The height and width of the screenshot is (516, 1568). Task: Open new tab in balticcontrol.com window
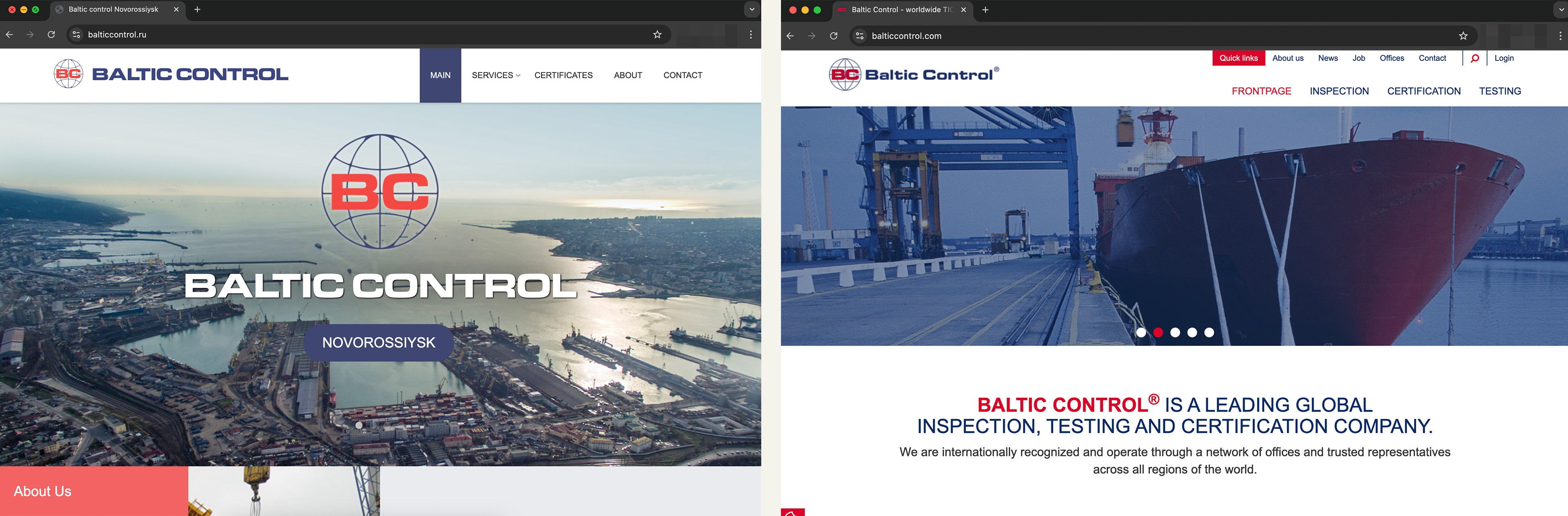[986, 10]
